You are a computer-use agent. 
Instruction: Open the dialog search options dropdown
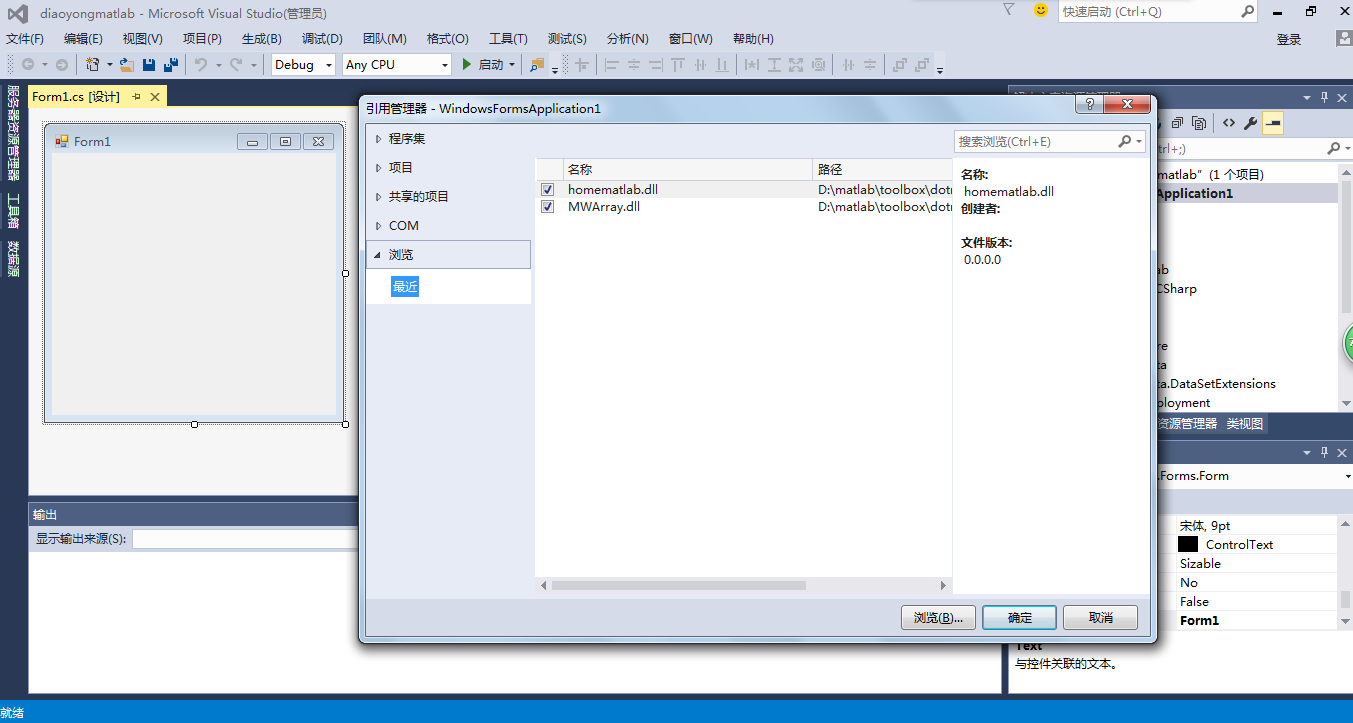1139,142
